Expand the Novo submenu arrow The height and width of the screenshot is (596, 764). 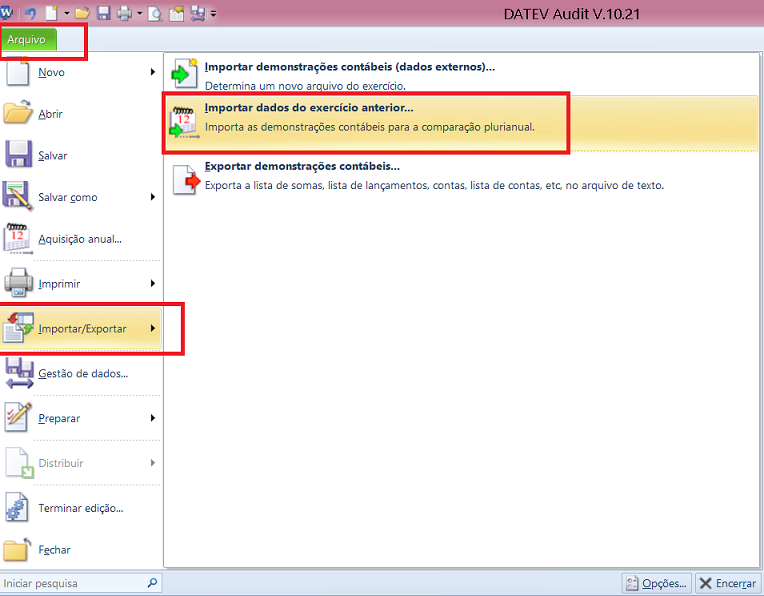153,72
